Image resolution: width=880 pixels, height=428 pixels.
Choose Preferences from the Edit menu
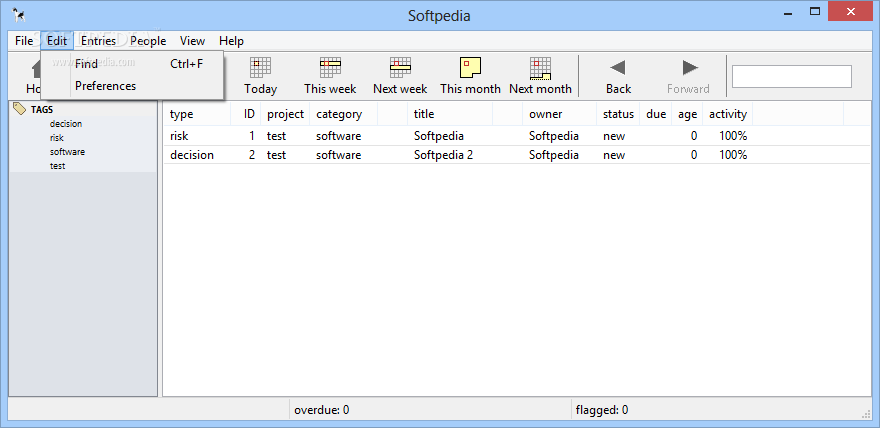[x=132, y=86]
